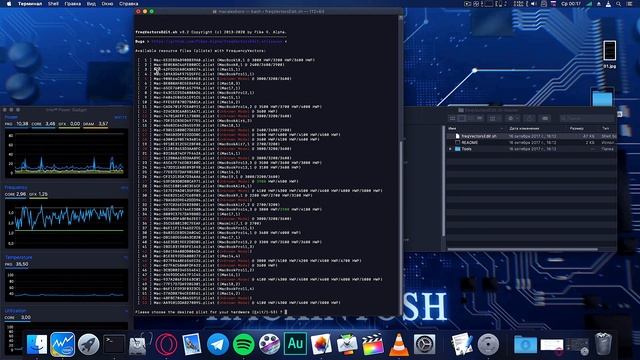Open Notification Center in the menu bar
640x360 pixels.
630,4
